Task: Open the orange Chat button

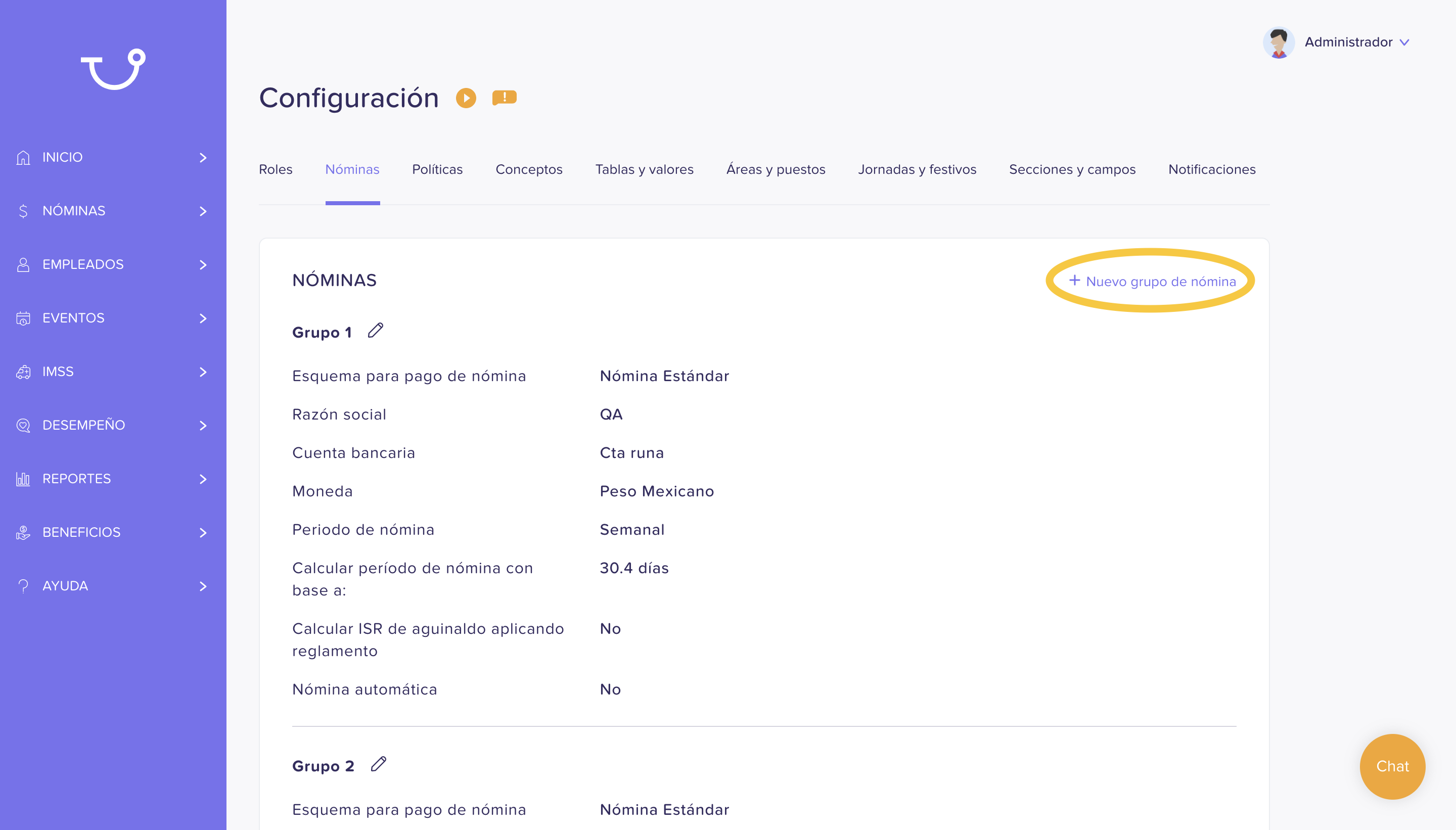Action: [x=1392, y=766]
